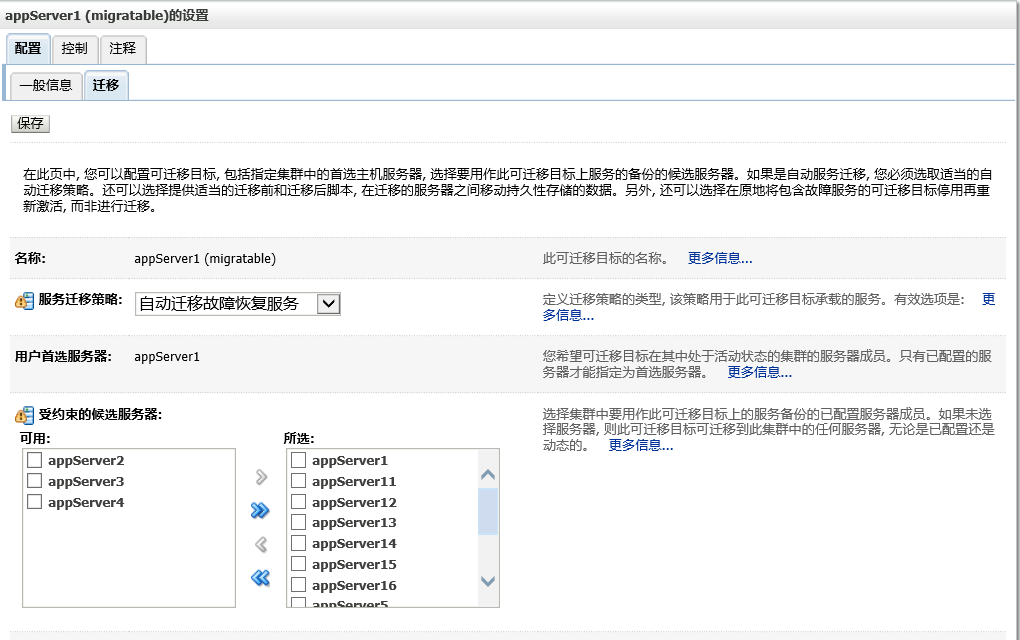Check the appServer4 checkbox in available list
The height and width of the screenshot is (640, 1020).
tap(34, 501)
